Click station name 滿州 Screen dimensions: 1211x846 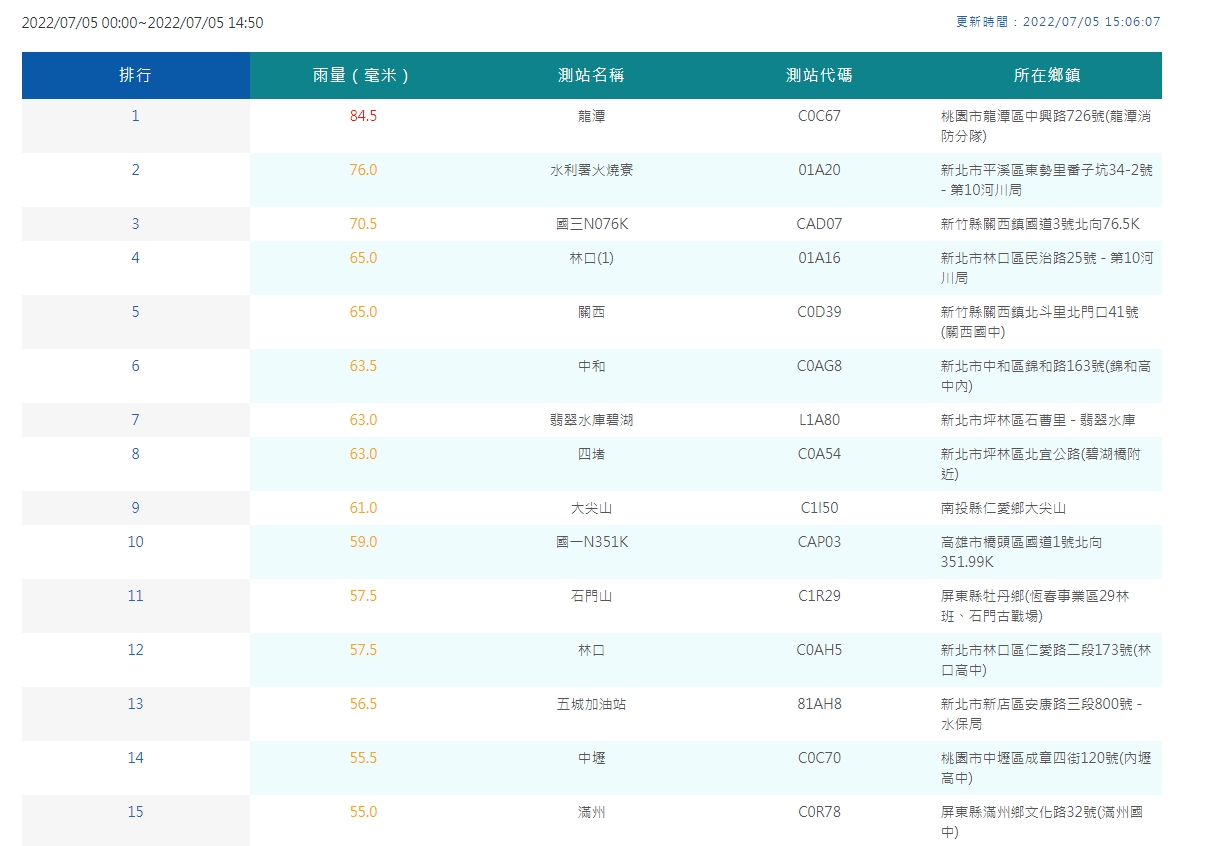(x=591, y=812)
